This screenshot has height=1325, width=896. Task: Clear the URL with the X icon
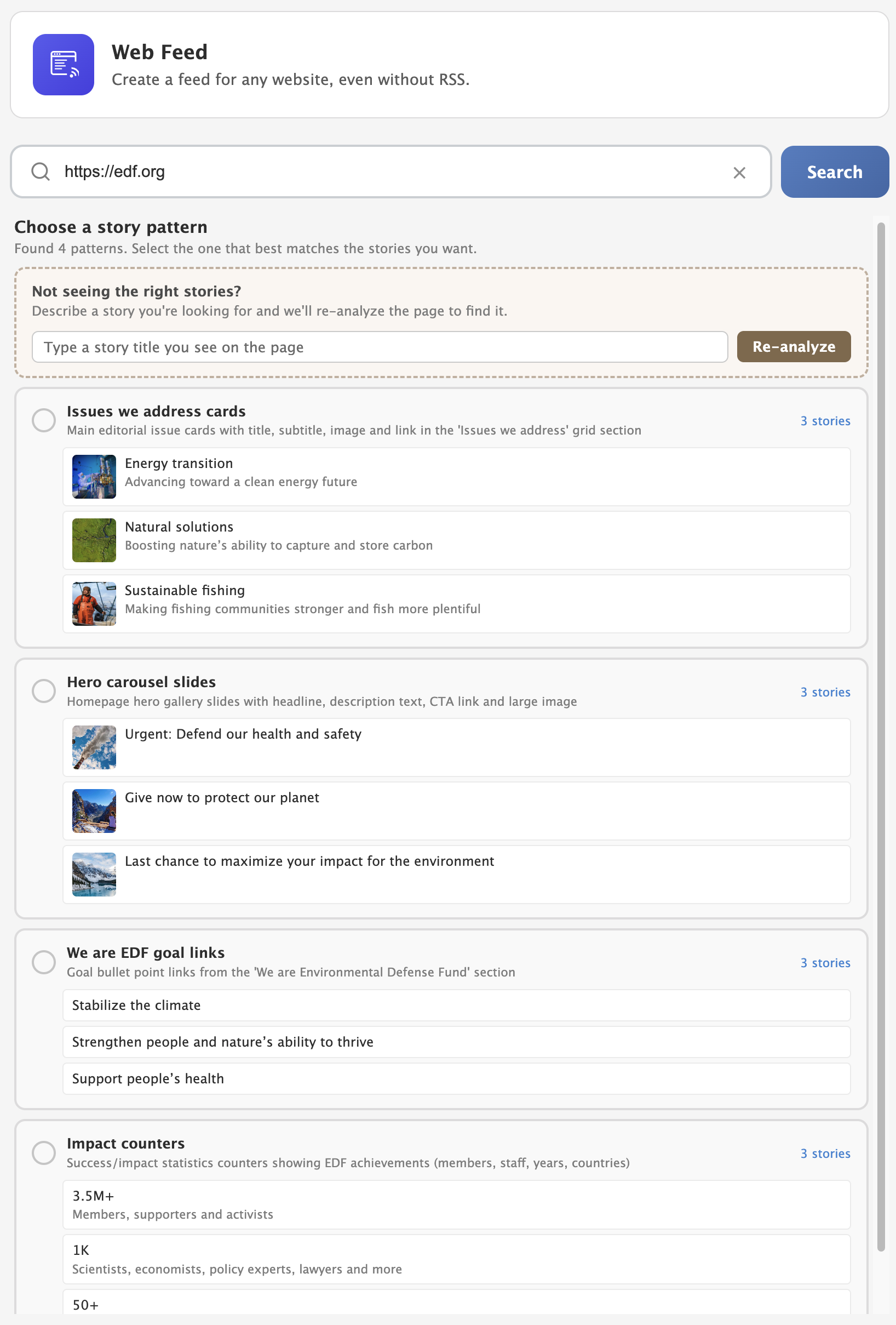(739, 172)
